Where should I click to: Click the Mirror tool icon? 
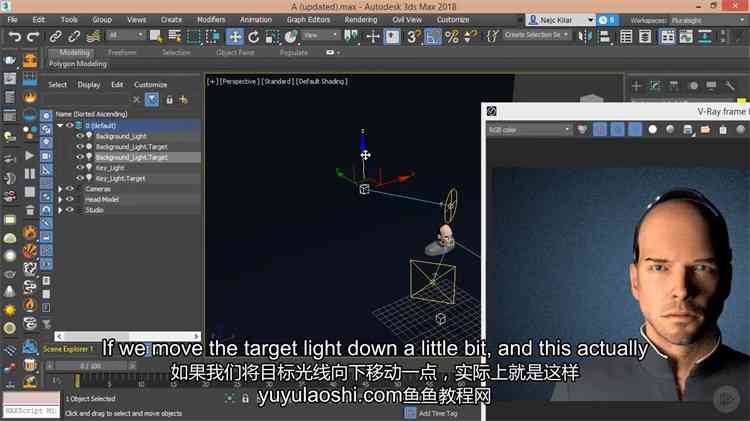pos(585,36)
